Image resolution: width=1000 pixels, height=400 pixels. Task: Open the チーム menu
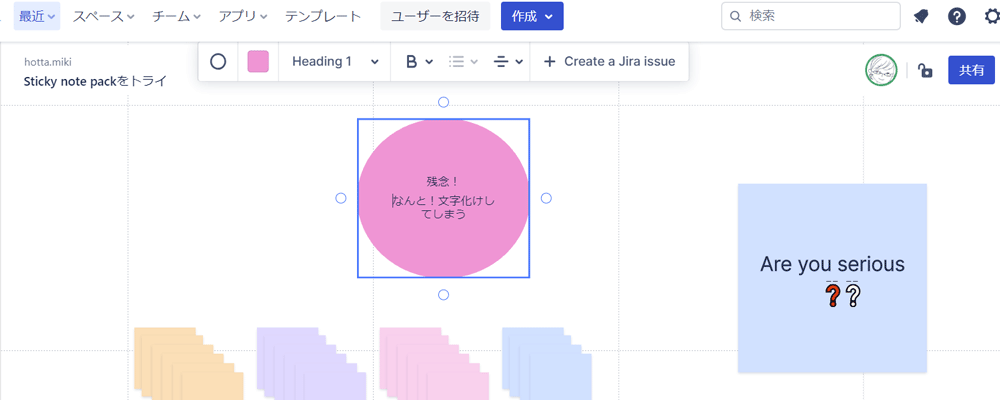click(176, 17)
